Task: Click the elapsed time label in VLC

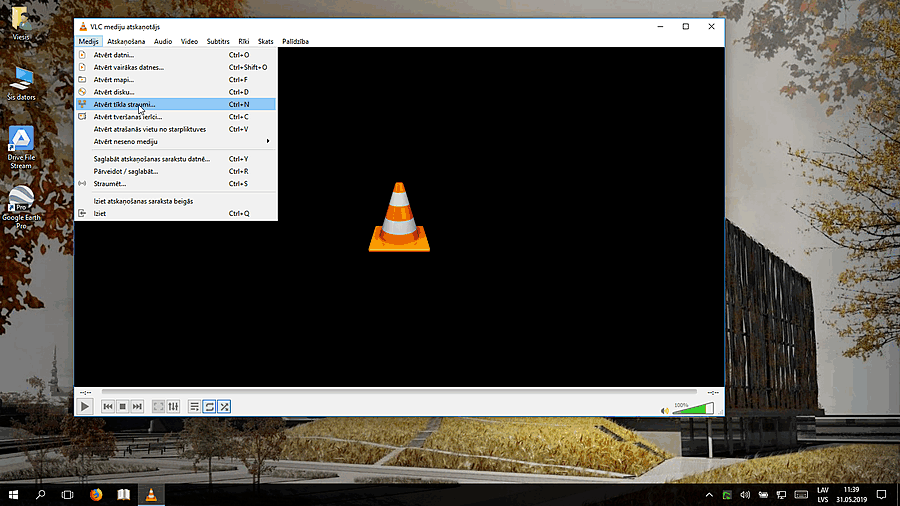Action: [x=85, y=392]
